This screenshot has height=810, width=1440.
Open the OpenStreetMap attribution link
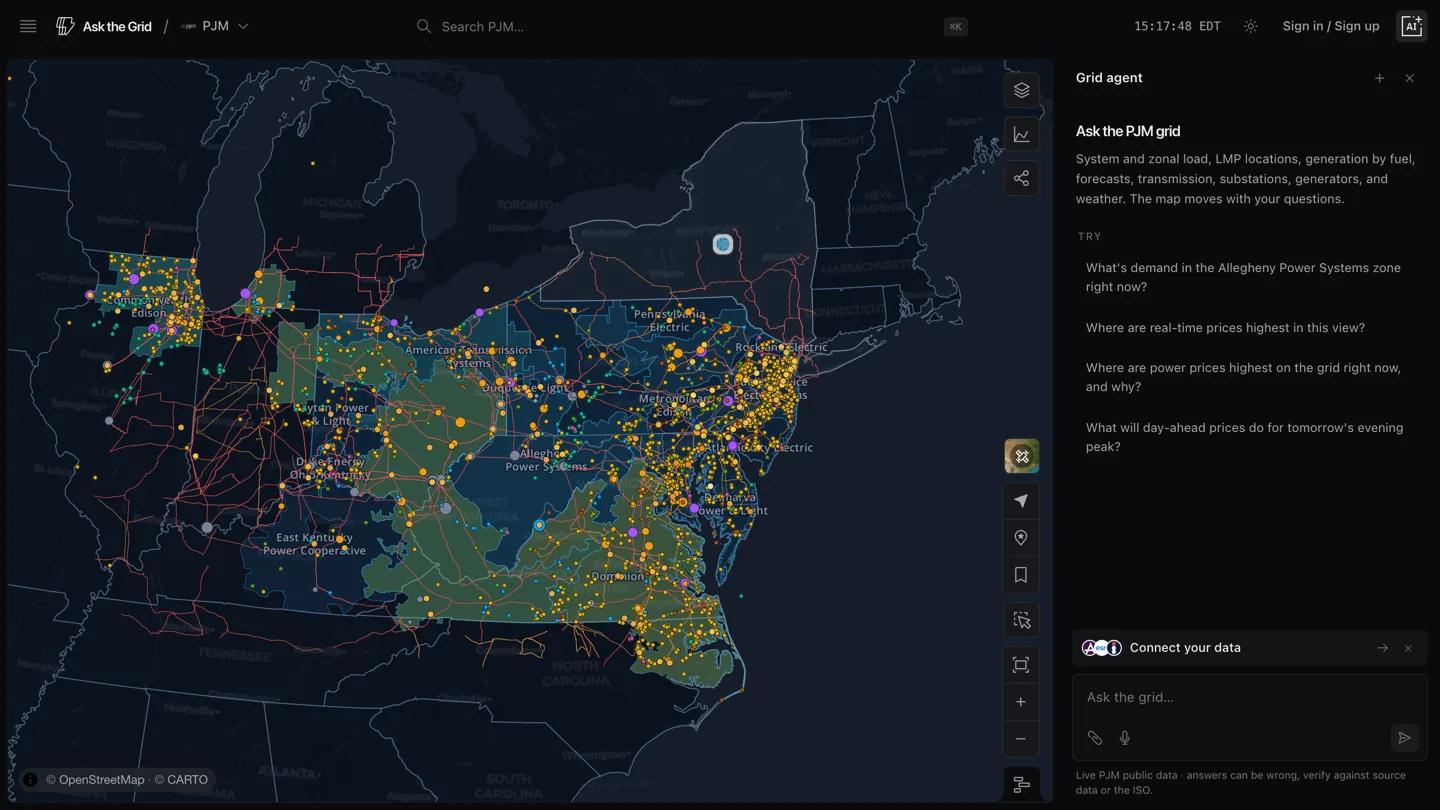coord(95,780)
